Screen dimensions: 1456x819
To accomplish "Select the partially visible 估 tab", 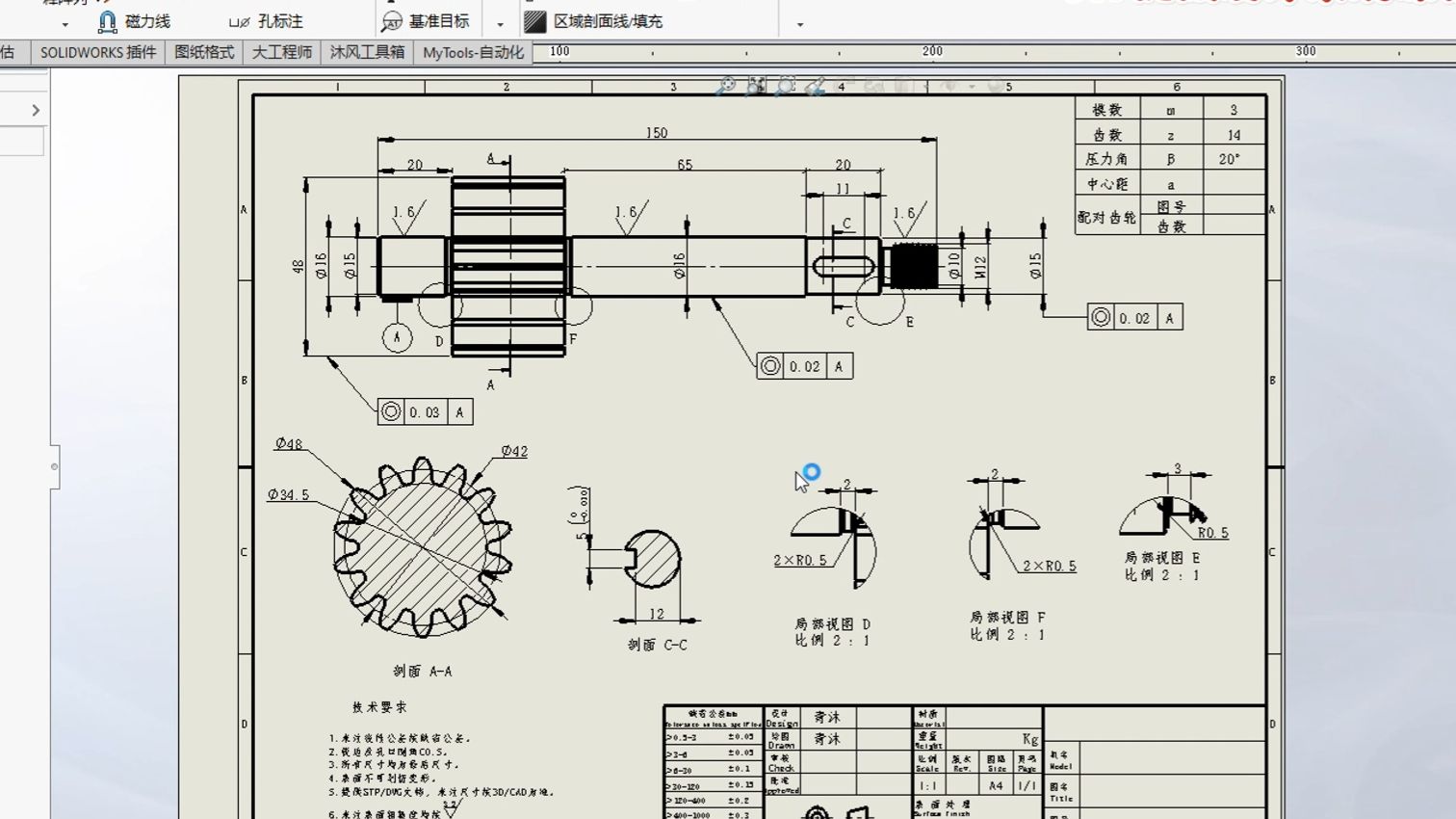I will [x=9, y=52].
